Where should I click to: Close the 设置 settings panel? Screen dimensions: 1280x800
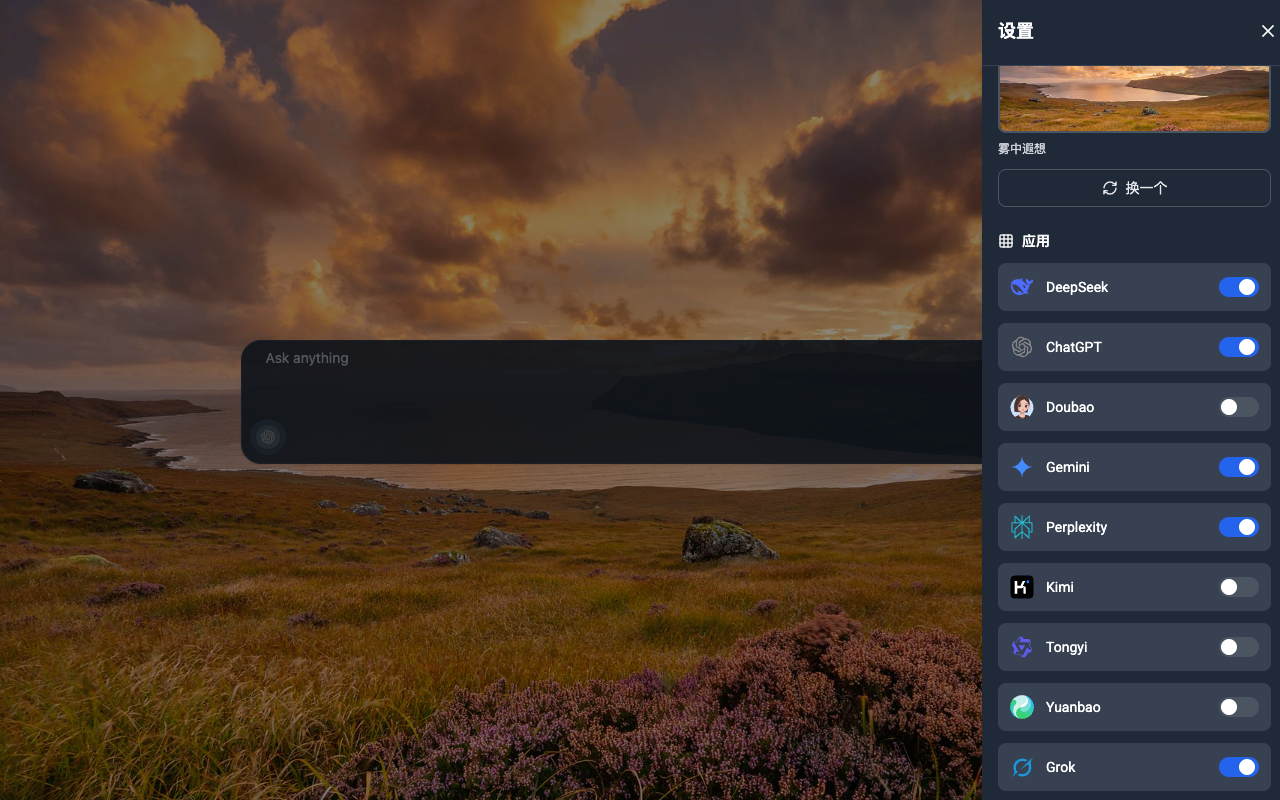tap(1267, 31)
